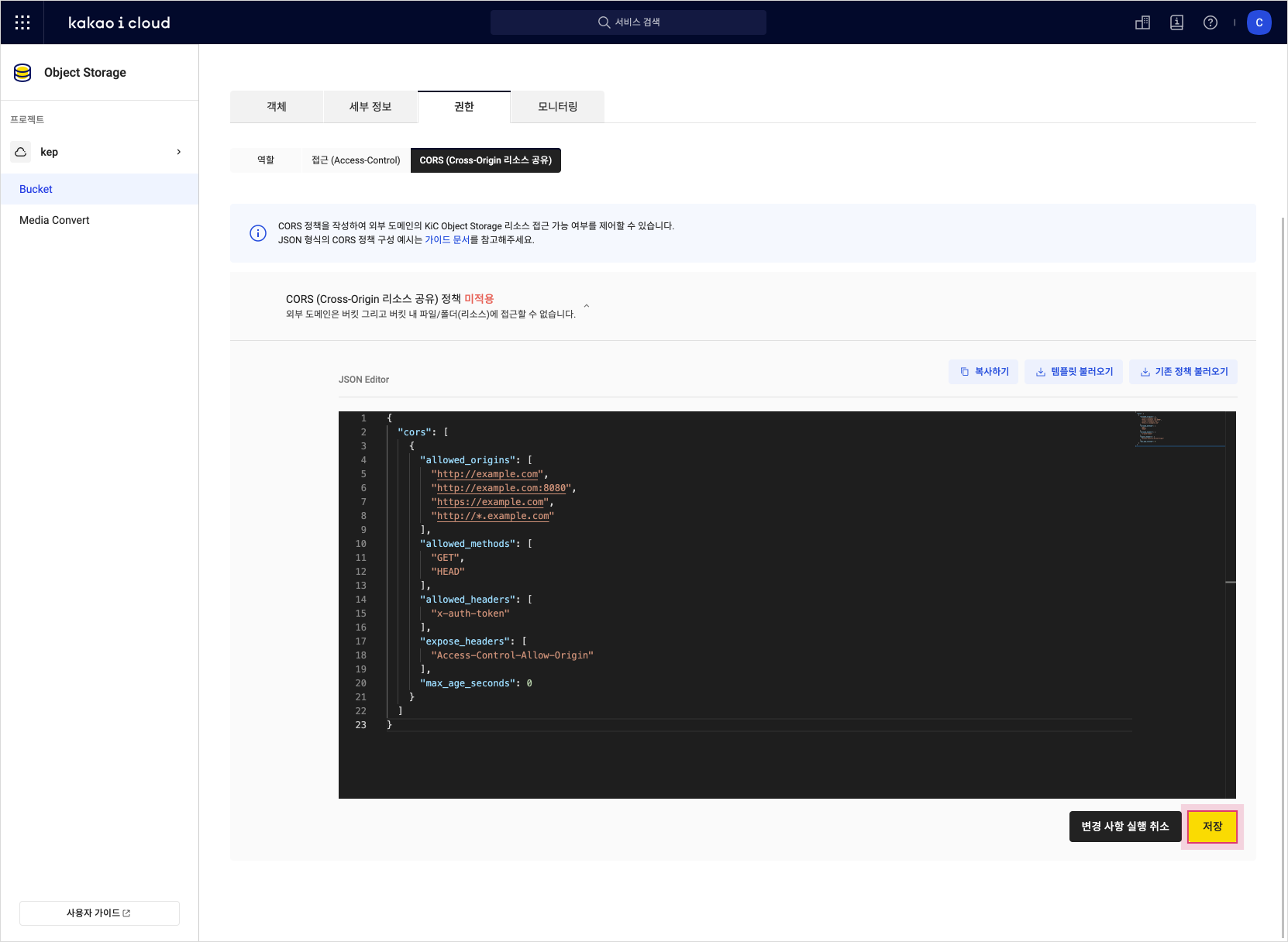Click the "HEAD" method value

pos(448,572)
